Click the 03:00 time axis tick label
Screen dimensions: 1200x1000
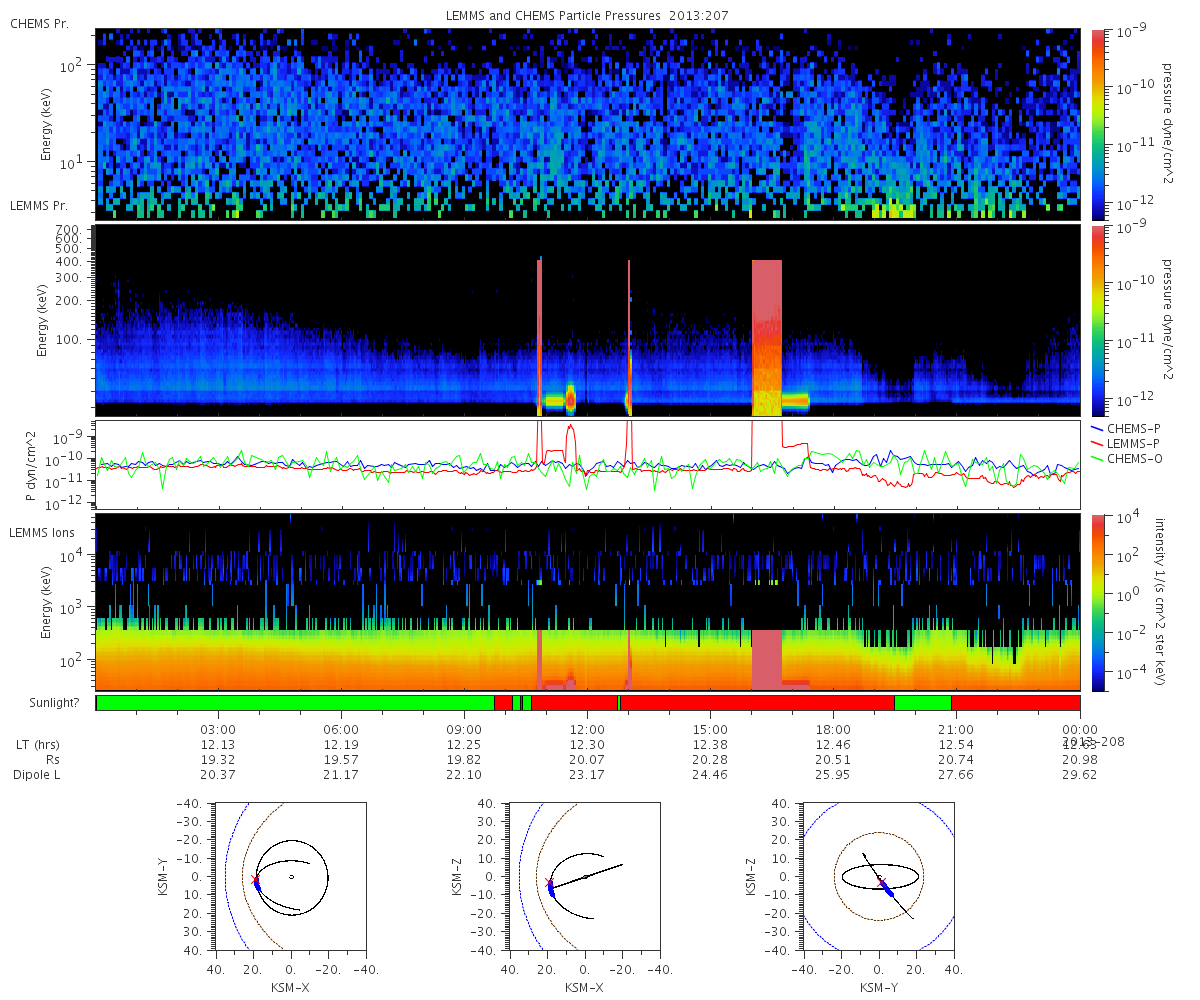tap(218, 729)
